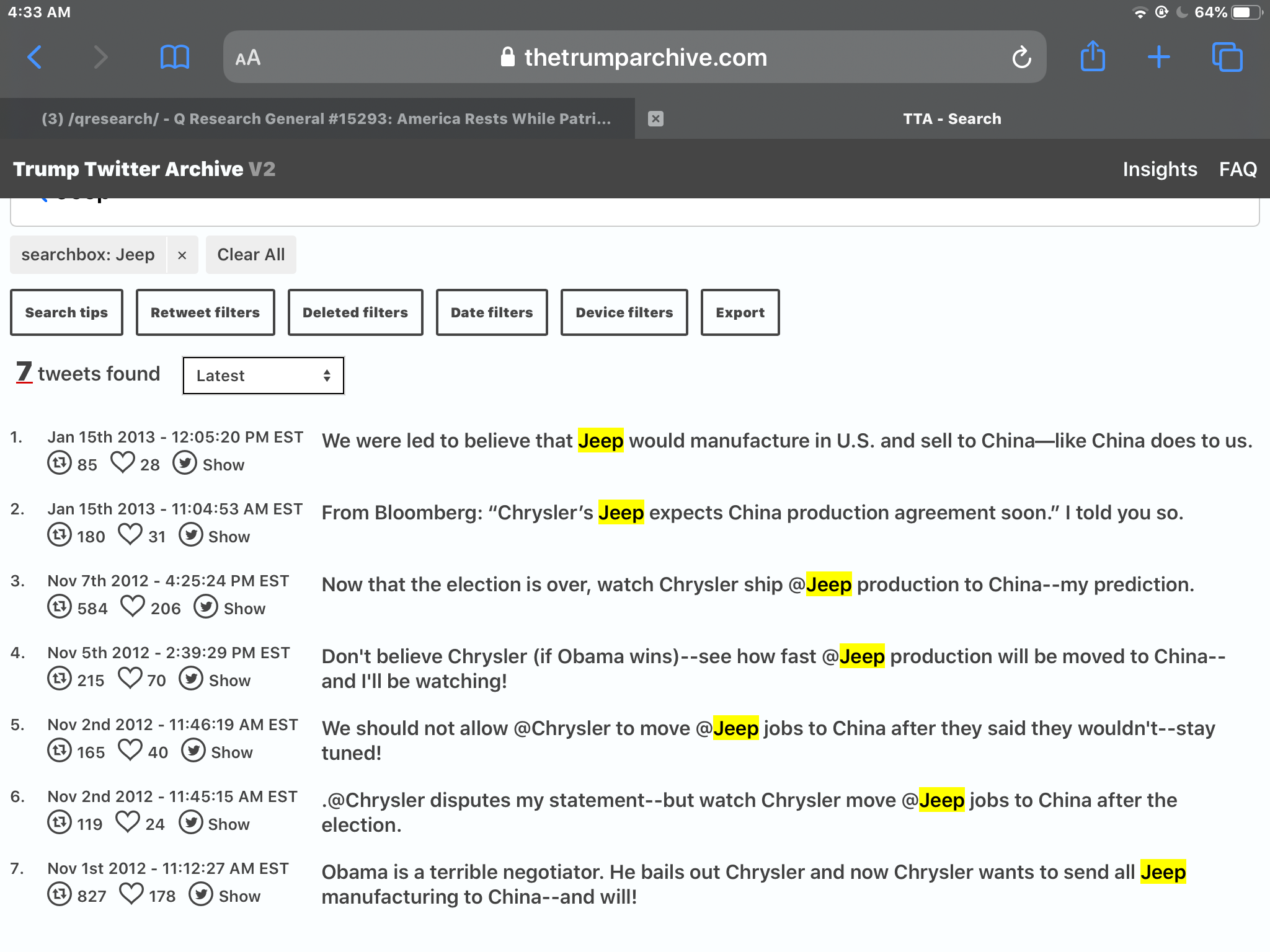Click heart icon on Jan 15th 12:05:20 tweet
Viewport: 1270px width, 952px height.
pos(123,462)
